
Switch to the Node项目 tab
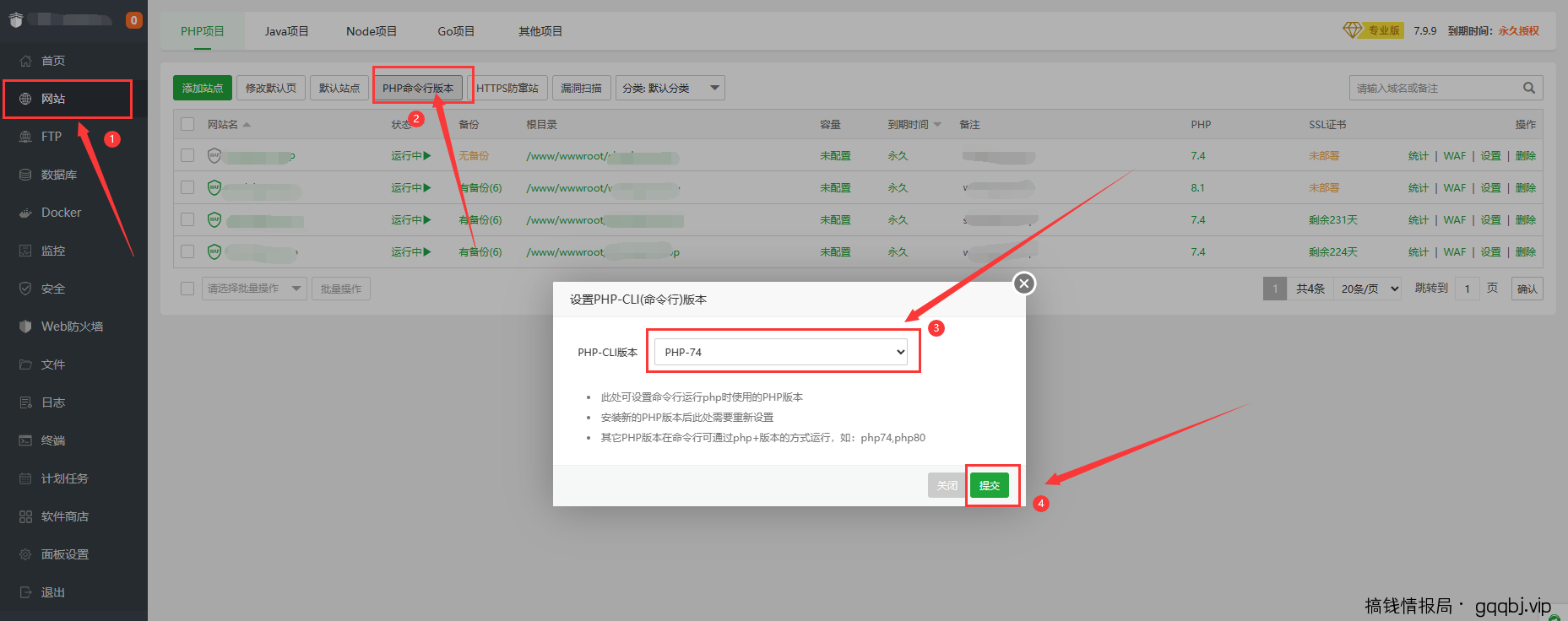[372, 31]
